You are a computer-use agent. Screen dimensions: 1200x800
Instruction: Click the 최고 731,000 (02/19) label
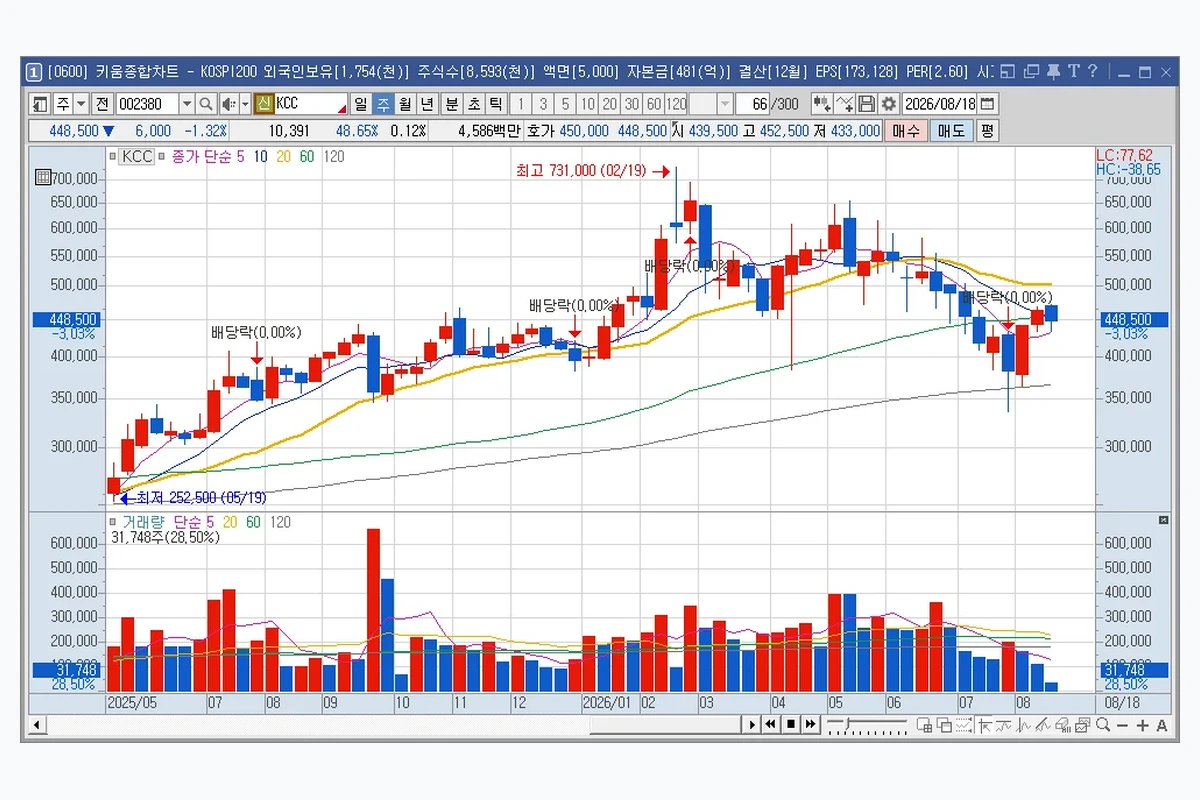[582, 172]
